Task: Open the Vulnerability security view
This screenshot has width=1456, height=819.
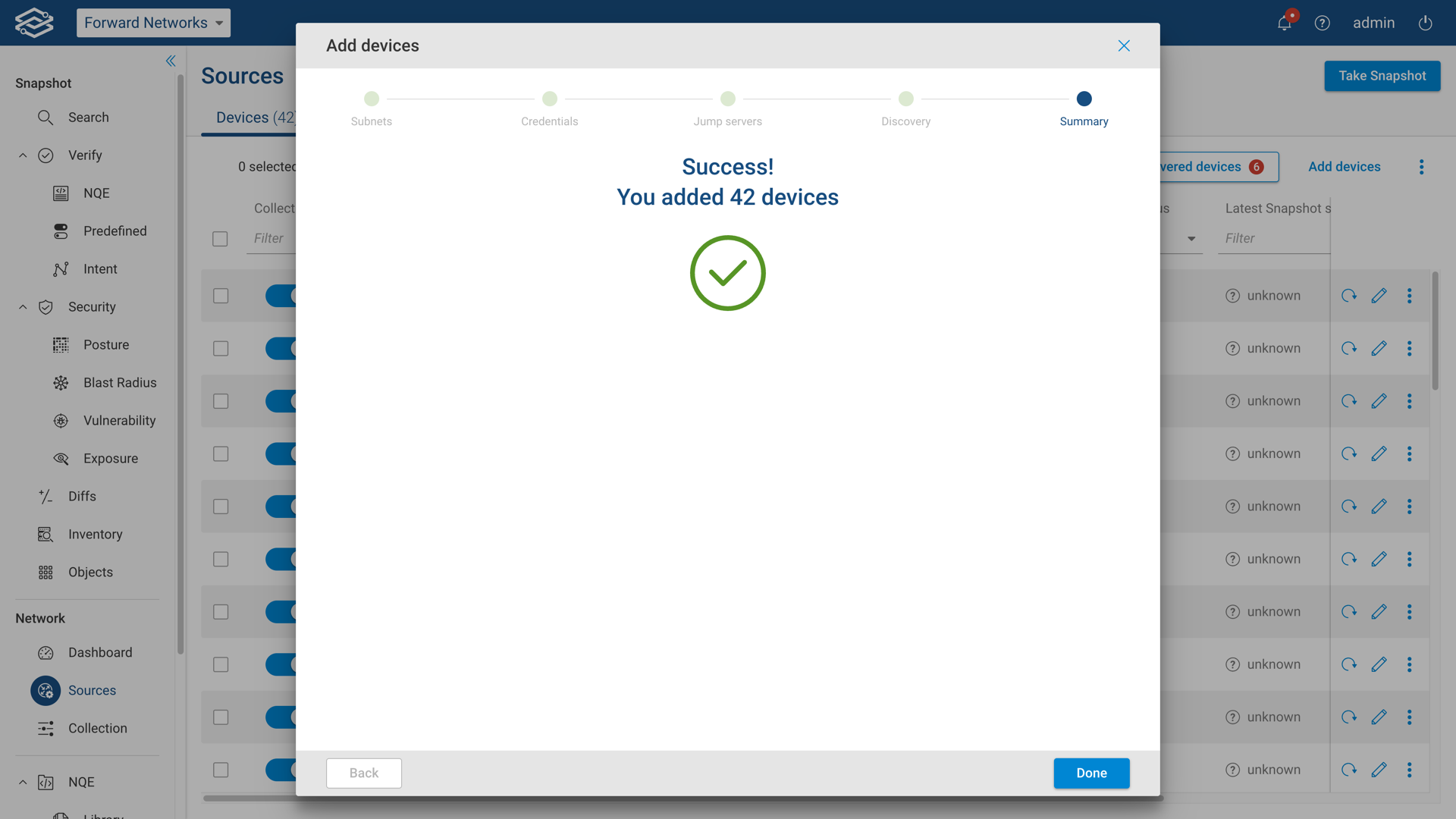Action: click(x=119, y=420)
